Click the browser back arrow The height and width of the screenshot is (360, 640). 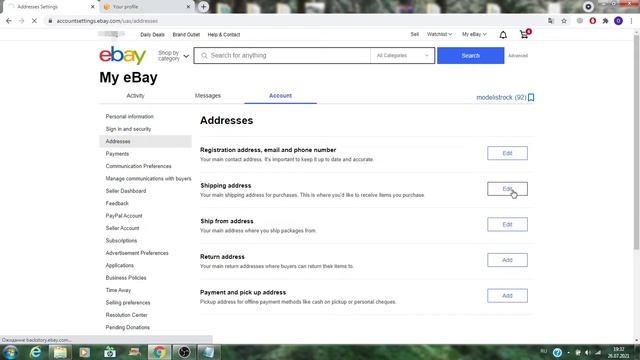point(9,21)
